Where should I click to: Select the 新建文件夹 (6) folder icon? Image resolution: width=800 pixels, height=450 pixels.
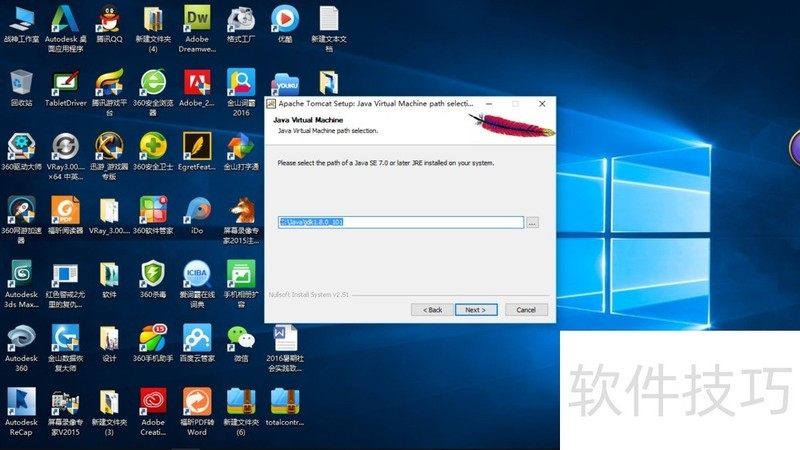coord(241,402)
